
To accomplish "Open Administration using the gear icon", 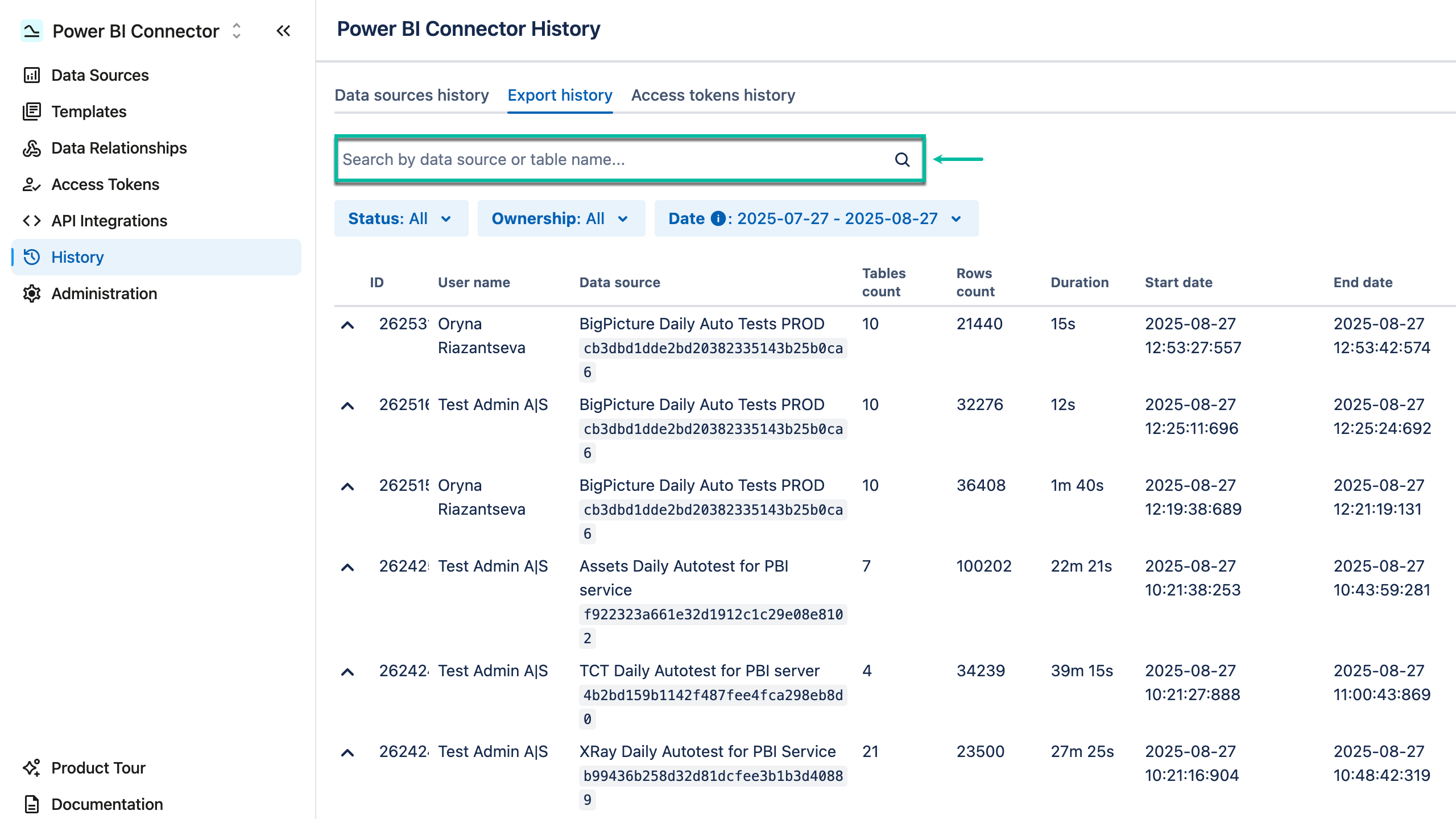I will [32, 293].
